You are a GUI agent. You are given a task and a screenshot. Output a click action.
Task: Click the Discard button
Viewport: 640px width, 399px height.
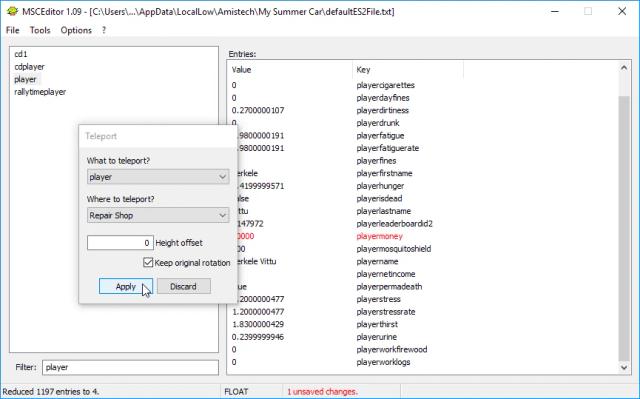point(184,286)
